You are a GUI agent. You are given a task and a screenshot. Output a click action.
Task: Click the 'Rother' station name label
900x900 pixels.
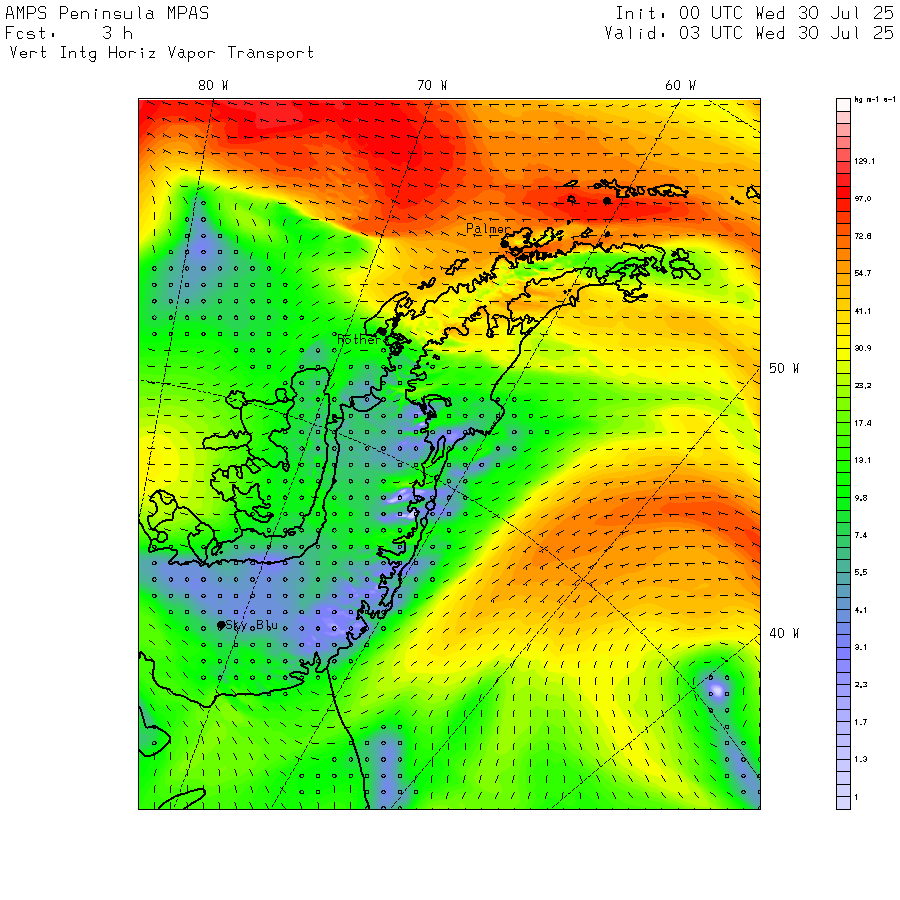click(359, 340)
